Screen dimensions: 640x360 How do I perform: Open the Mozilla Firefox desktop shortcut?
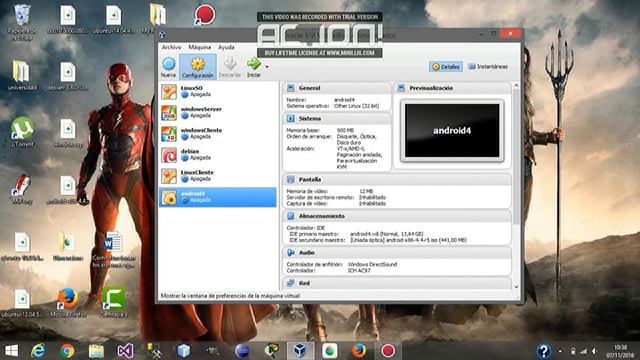point(68,303)
